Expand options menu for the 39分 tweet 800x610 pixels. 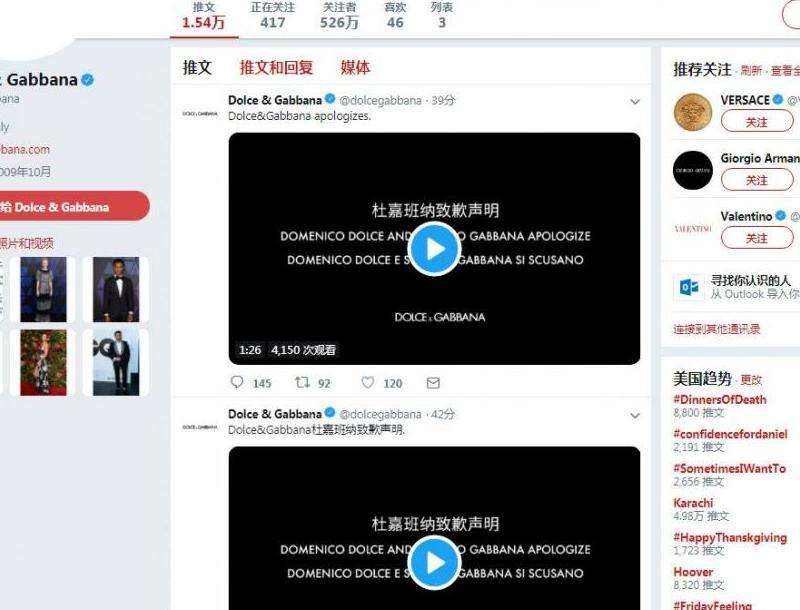pyautogui.click(x=635, y=102)
